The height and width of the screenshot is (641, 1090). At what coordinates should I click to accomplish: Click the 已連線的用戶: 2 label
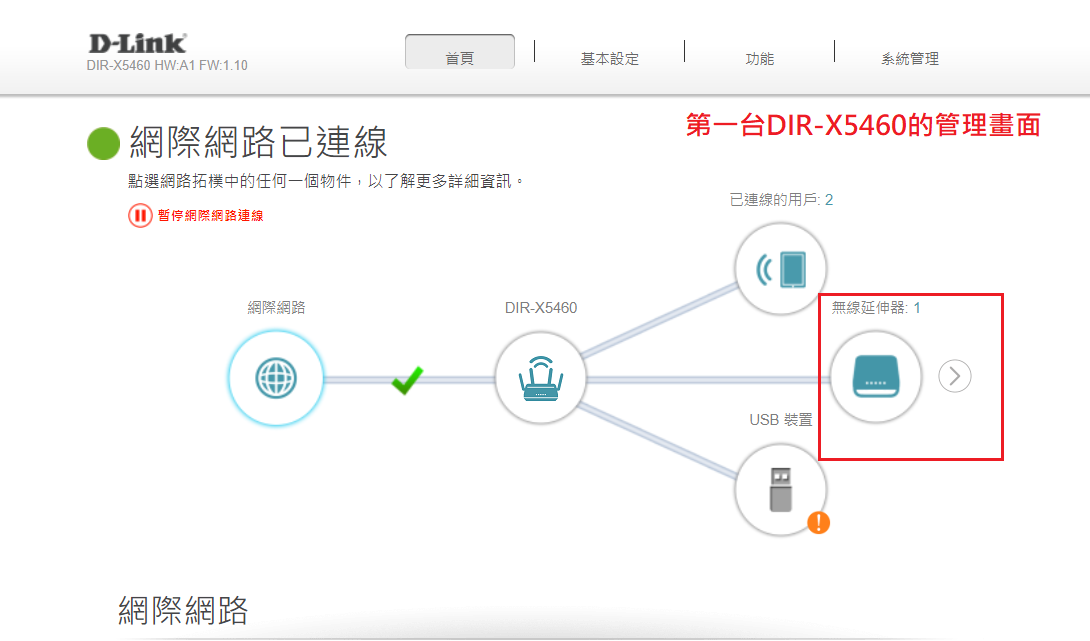click(x=781, y=200)
